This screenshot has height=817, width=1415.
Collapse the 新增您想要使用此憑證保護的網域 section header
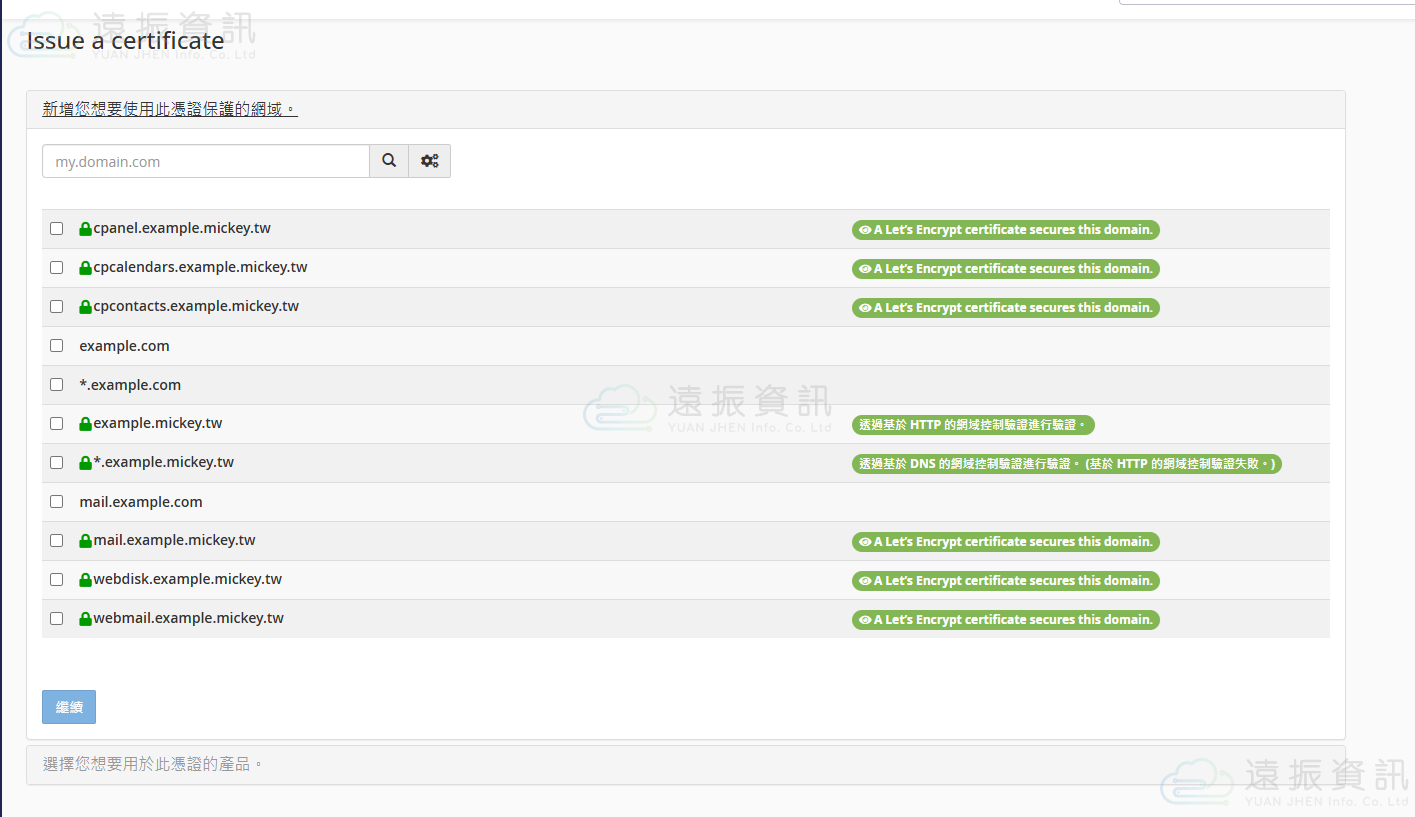(x=170, y=110)
